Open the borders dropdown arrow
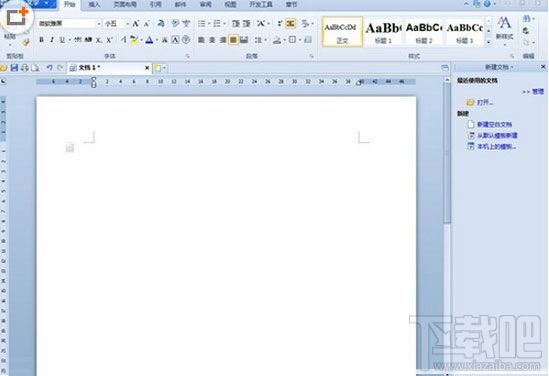 pyautogui.click(x=300, y=40)
